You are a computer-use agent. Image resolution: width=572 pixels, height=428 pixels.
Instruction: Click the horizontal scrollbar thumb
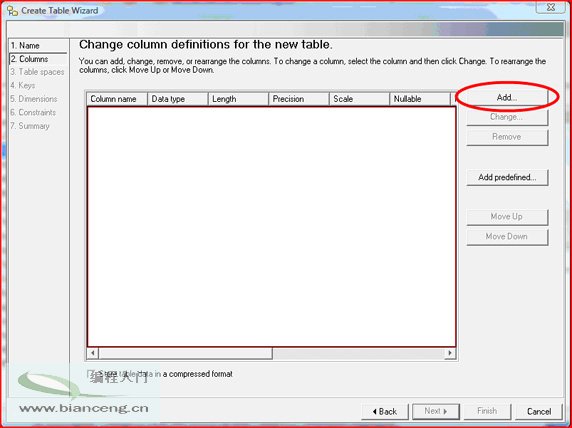tap(185, 353)
